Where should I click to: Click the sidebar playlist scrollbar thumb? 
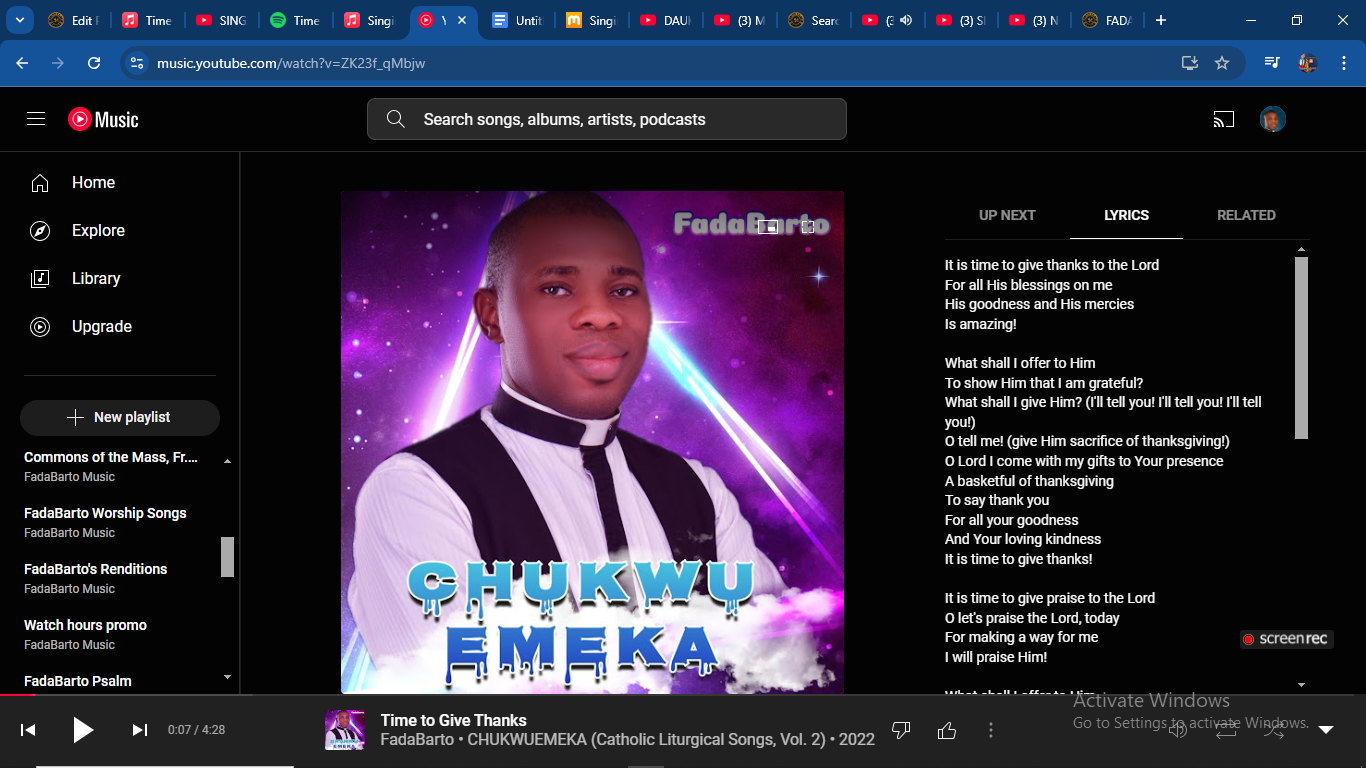[227, 557]
